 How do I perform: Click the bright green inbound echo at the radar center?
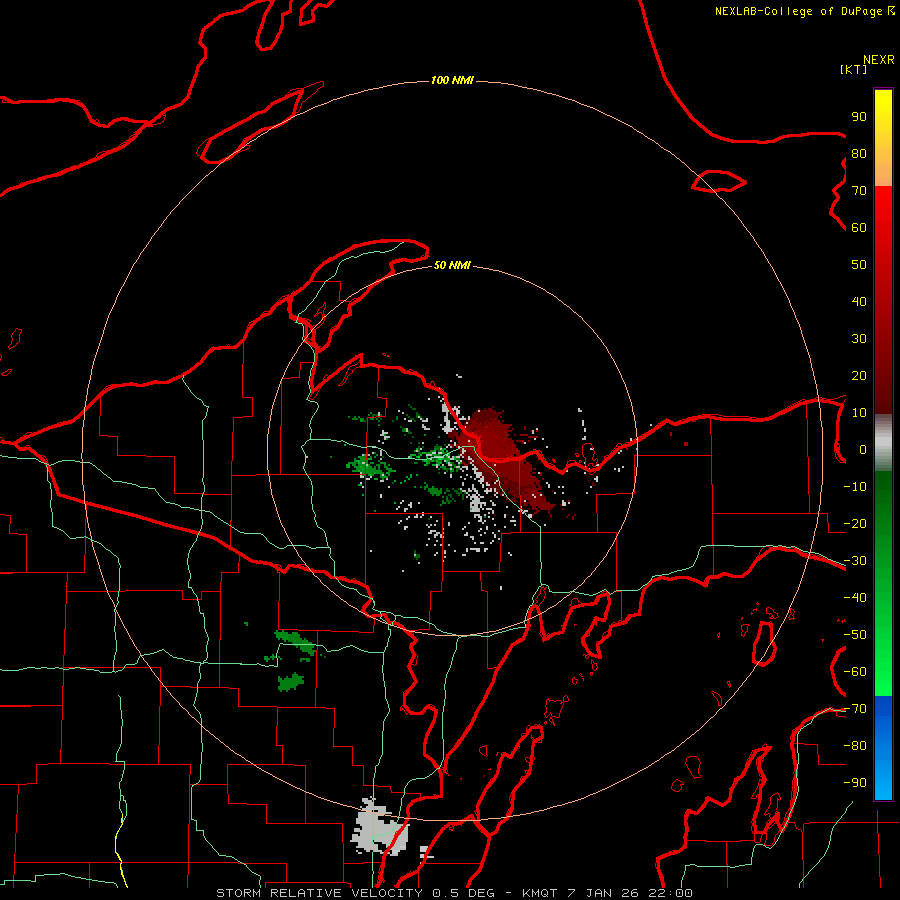click(439, 456)
